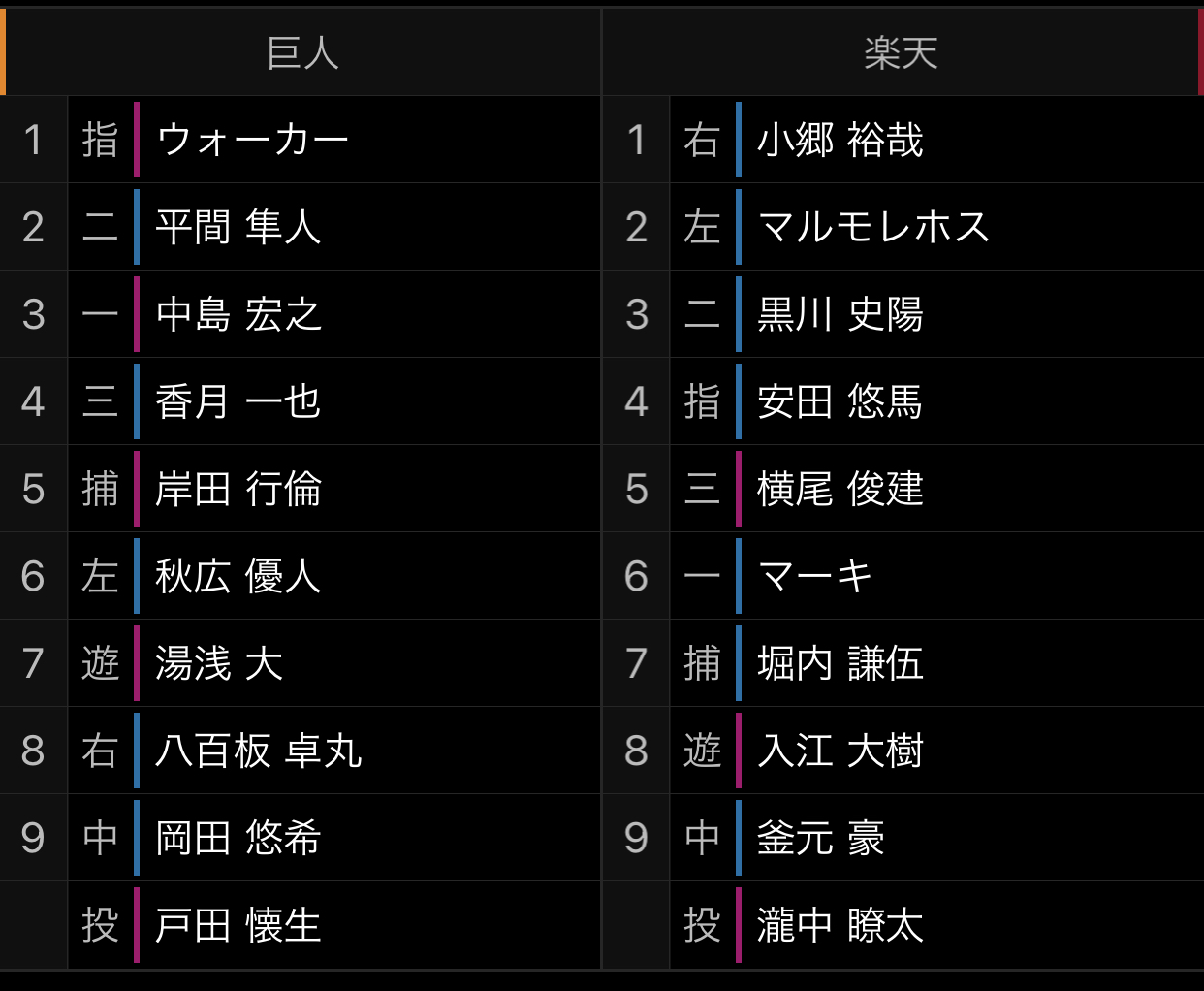This screenshot has width=1204, height=991.
Task: Select the 巨人 team header
Action: (x=302, y=52)
